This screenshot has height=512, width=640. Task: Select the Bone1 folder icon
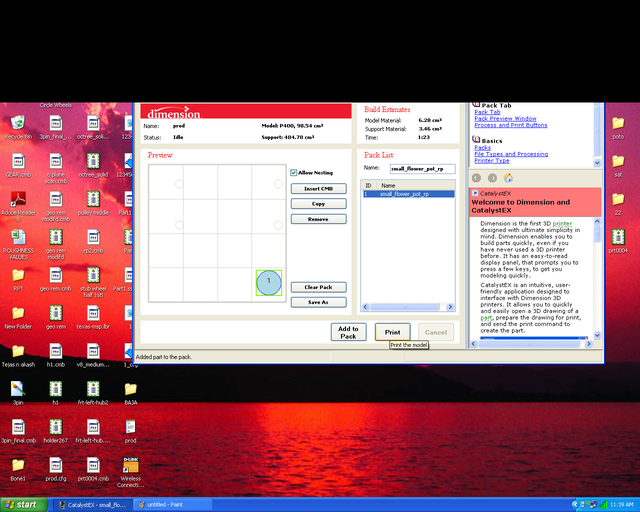(x=18, y=470)
